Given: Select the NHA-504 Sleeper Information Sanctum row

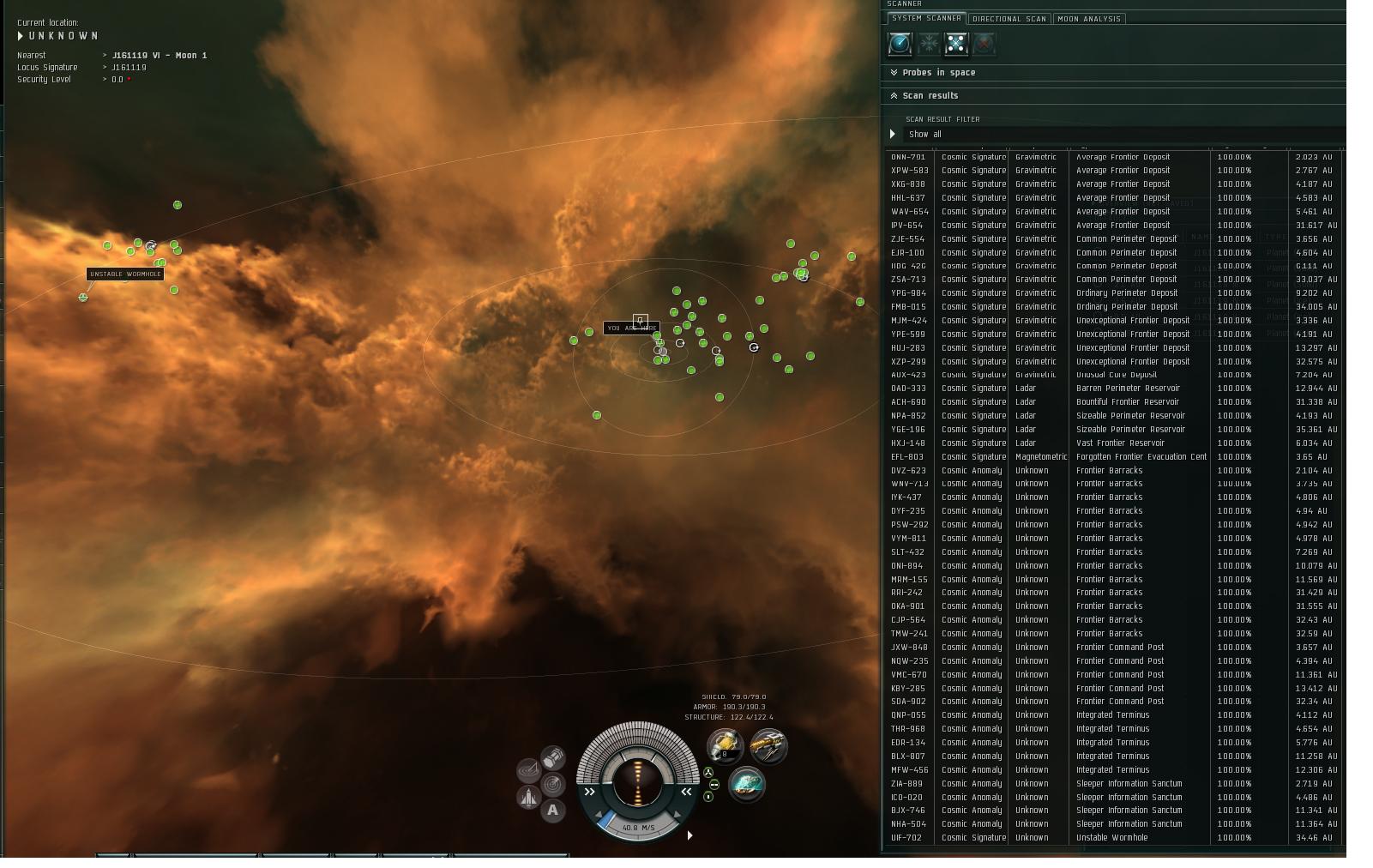Looking at the screenshot, I should tap(1113, 824).
